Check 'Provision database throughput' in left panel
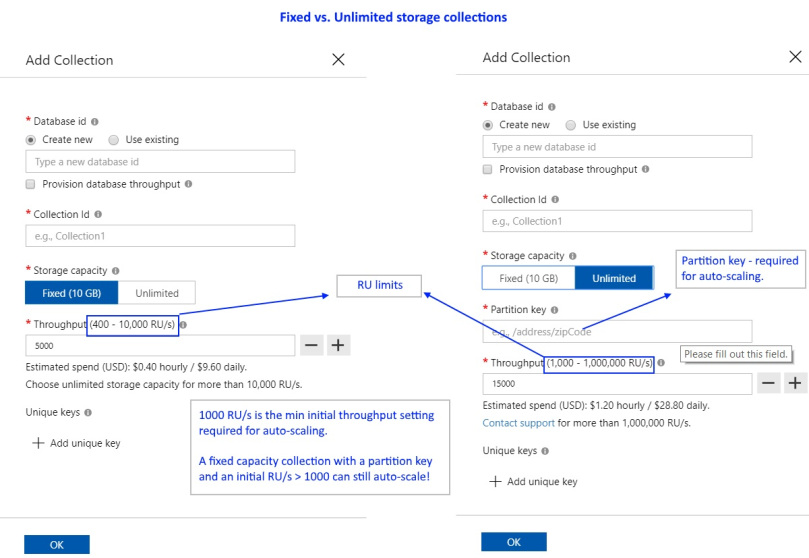The height and width of the screenshot is (558, 809). point(31,184)
